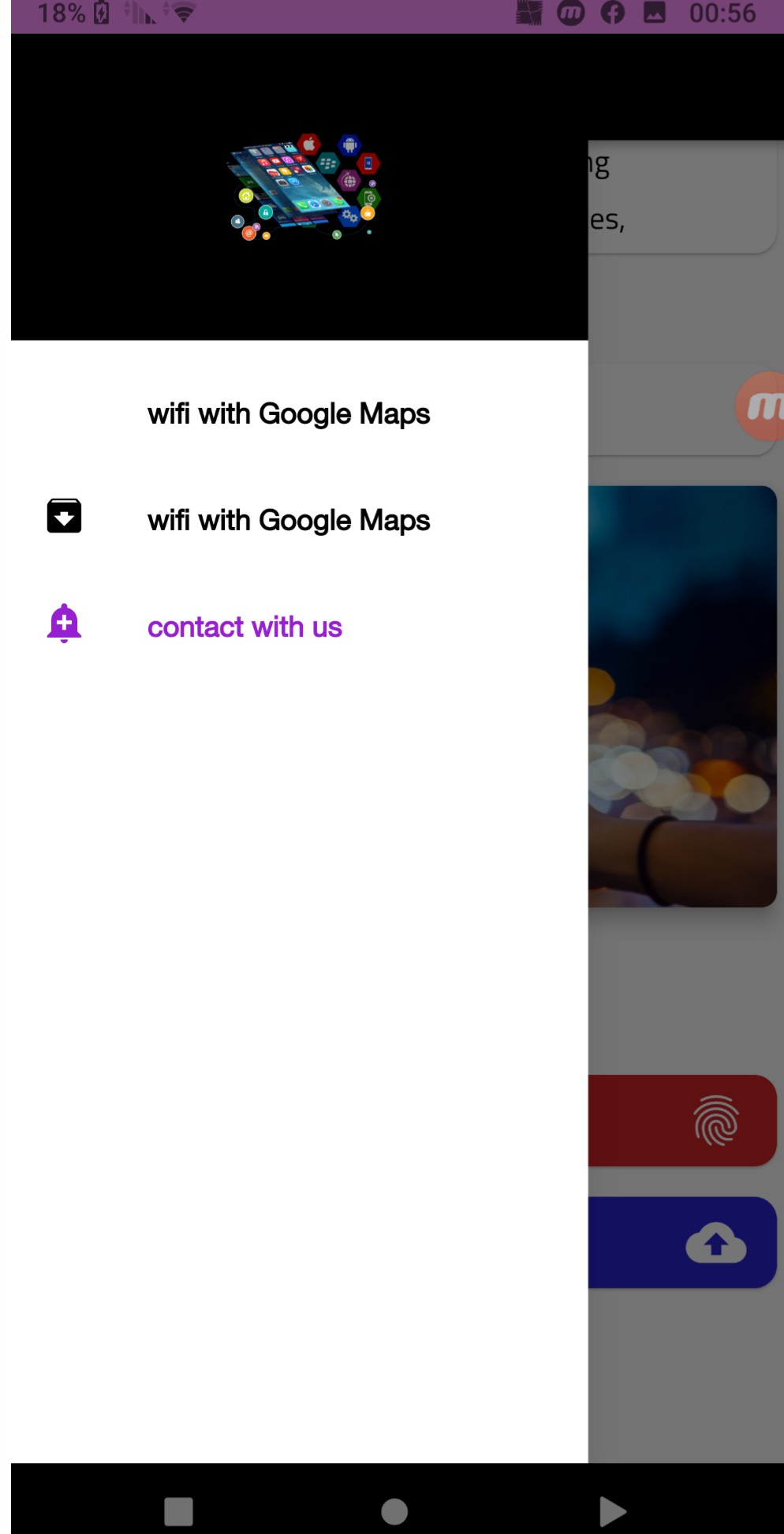The height and width of the screenshot is (1534, 784).
Task: Tap the Facebook notification icon in status bar
Action: click(613, 13)
